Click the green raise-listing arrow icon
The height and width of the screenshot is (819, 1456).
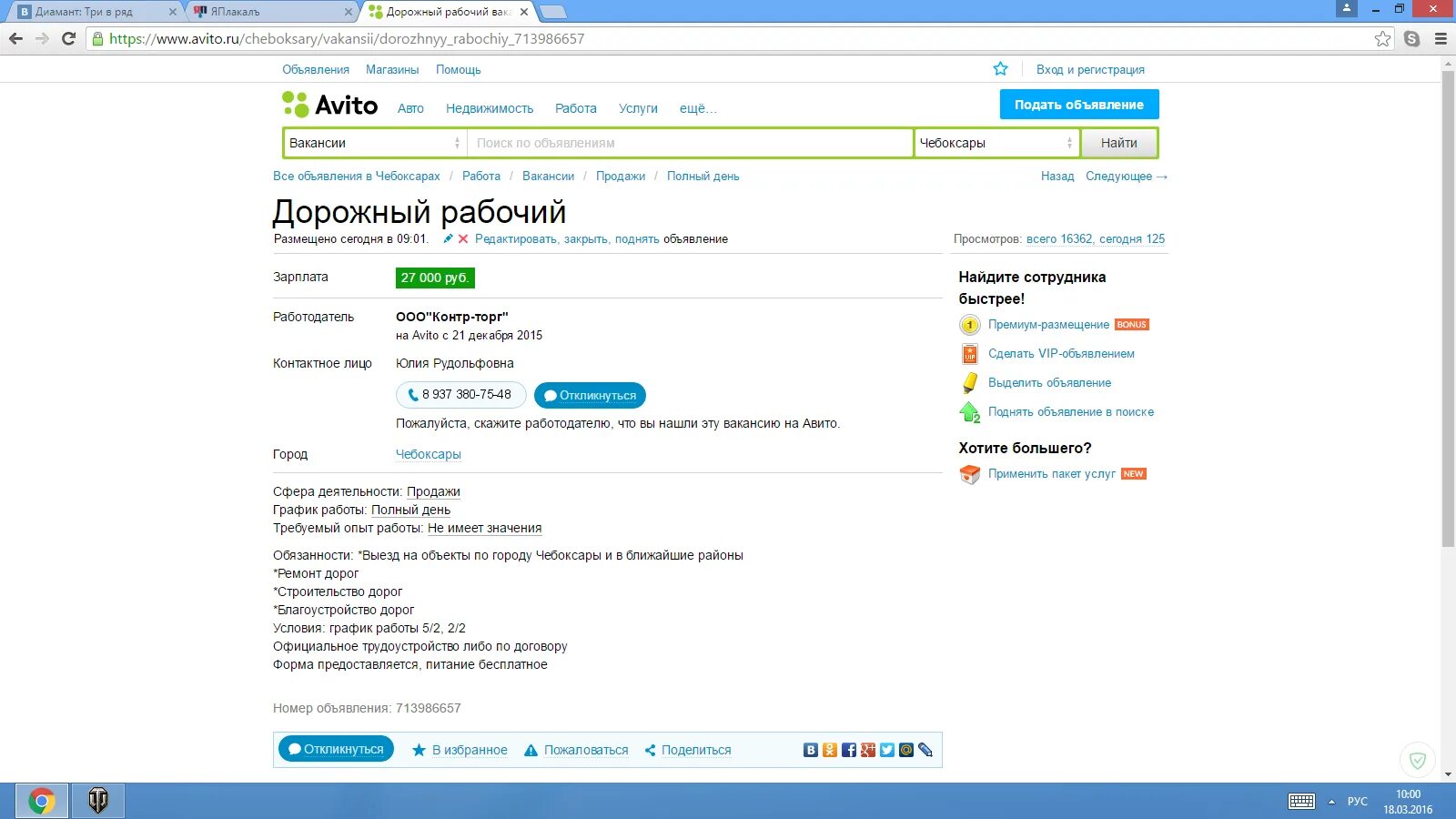(970, 412)
